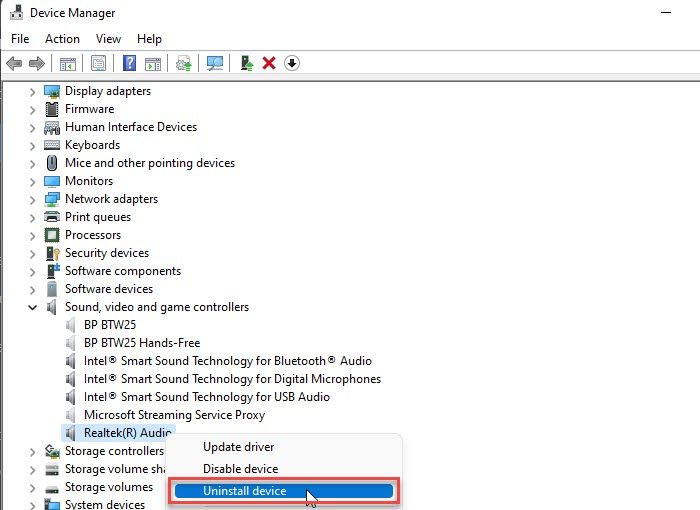Click the Keyboards category icon
This screenshot has width=700, height=510.
click(52, 145)
